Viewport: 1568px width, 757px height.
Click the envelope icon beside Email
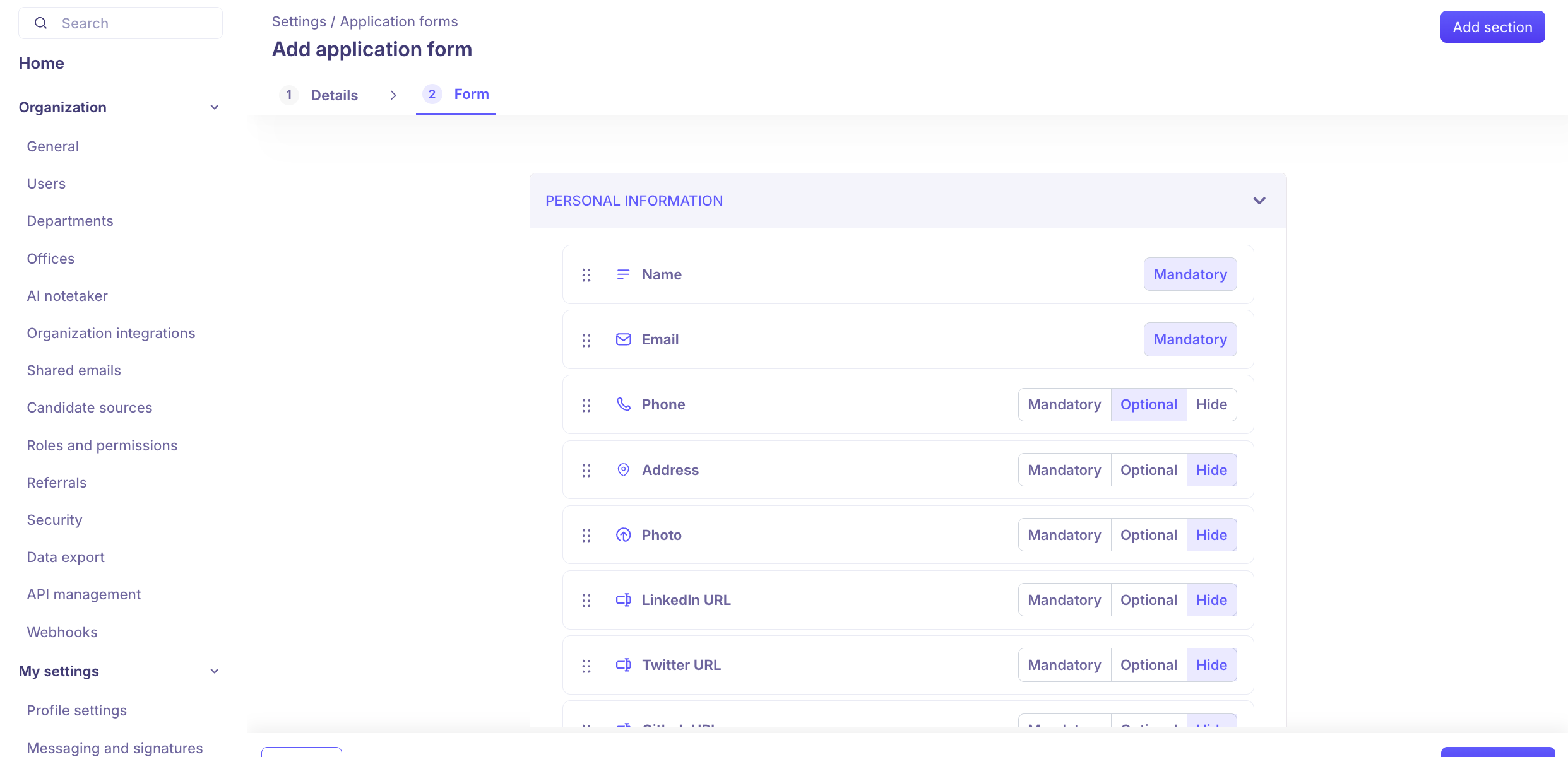tap(623, 339)
